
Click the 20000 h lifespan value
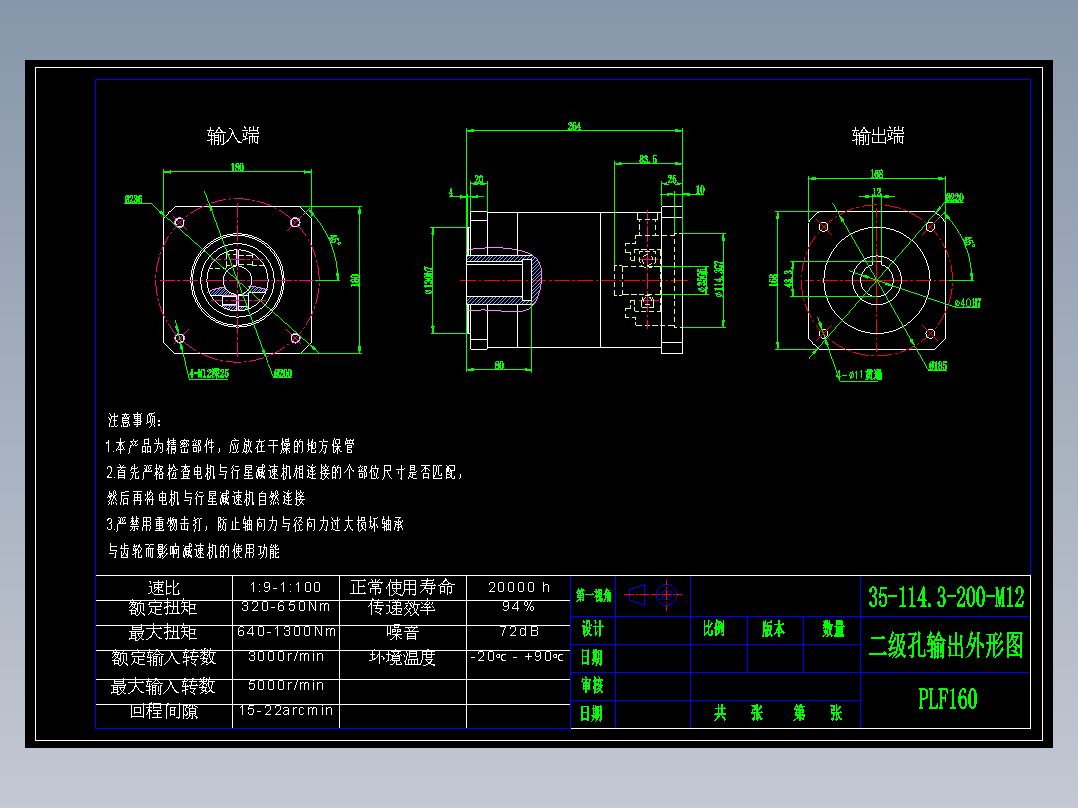517,588
